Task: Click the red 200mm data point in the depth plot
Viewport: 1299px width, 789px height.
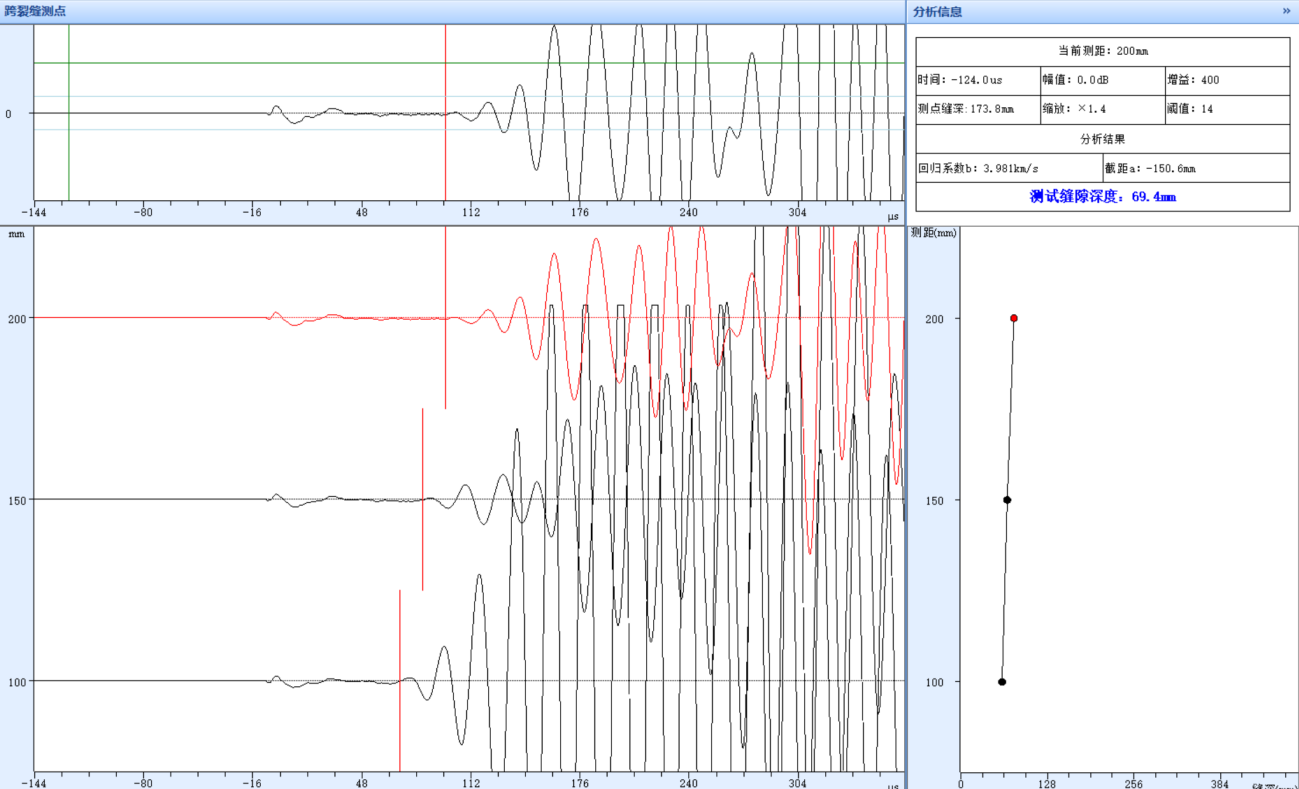Action: [1014, 318]
